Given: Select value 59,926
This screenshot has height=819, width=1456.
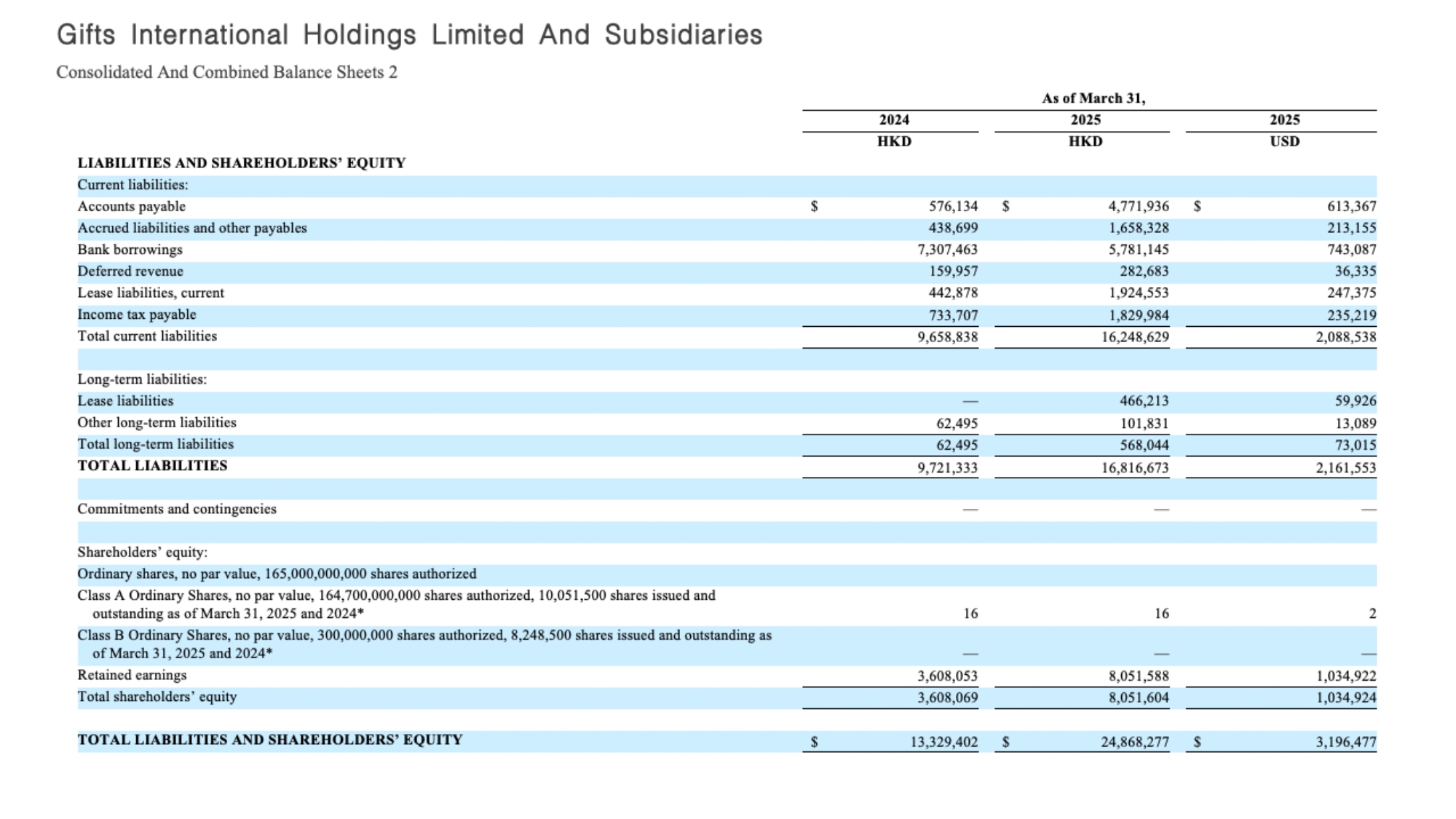Looking at the screenshot, I should coord(1356,401).
